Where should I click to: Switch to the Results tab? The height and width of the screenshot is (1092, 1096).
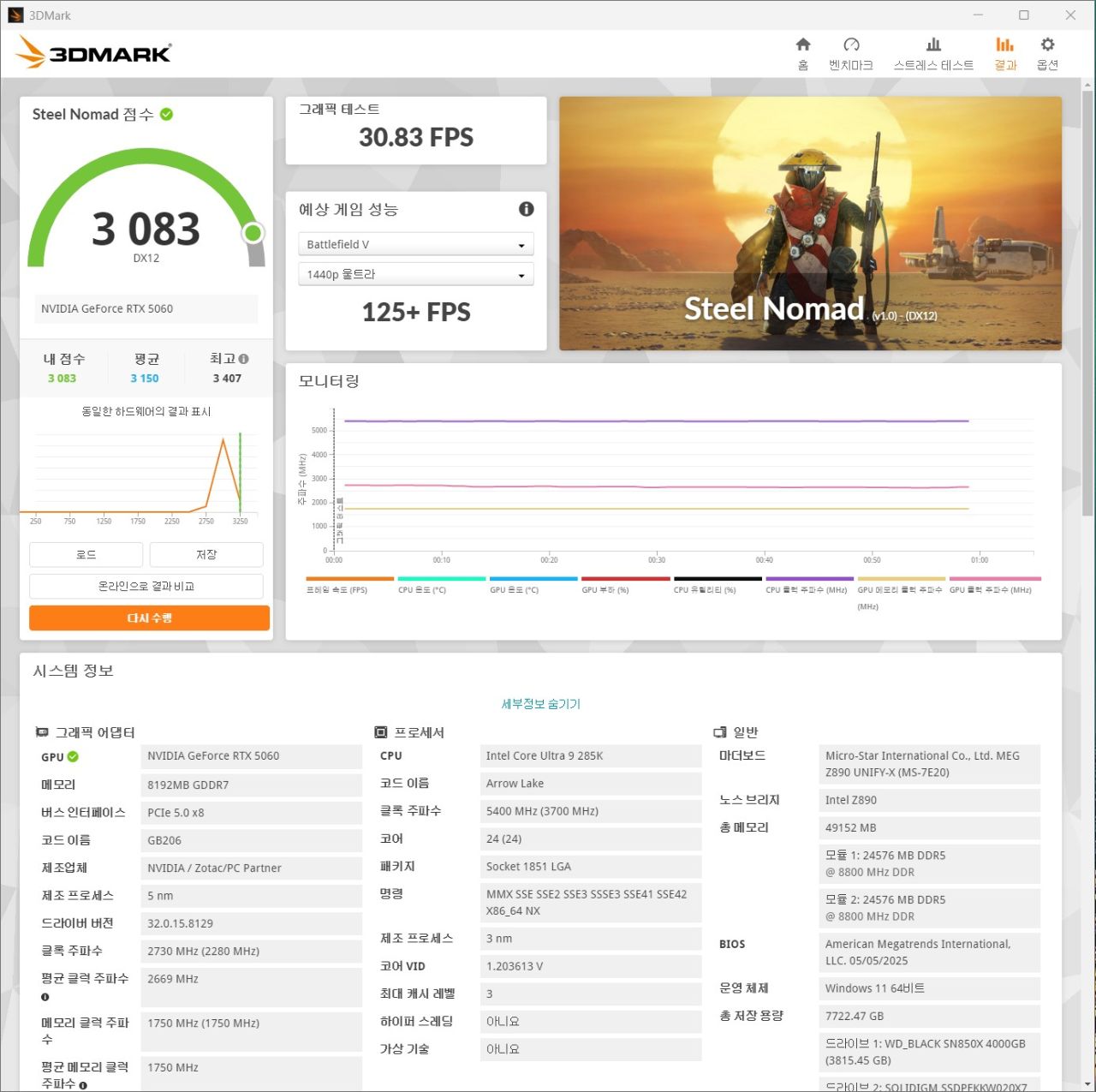point(1005,53)
